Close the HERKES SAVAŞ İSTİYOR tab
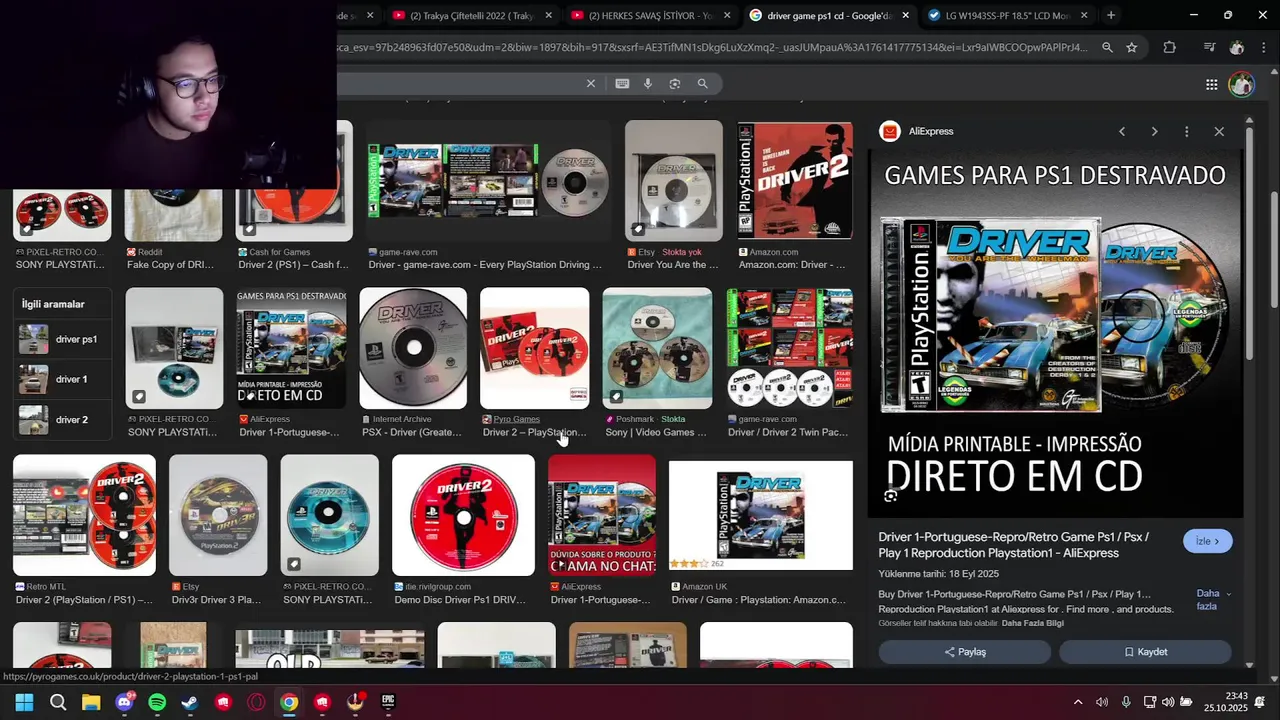 [x=727, y=15]
